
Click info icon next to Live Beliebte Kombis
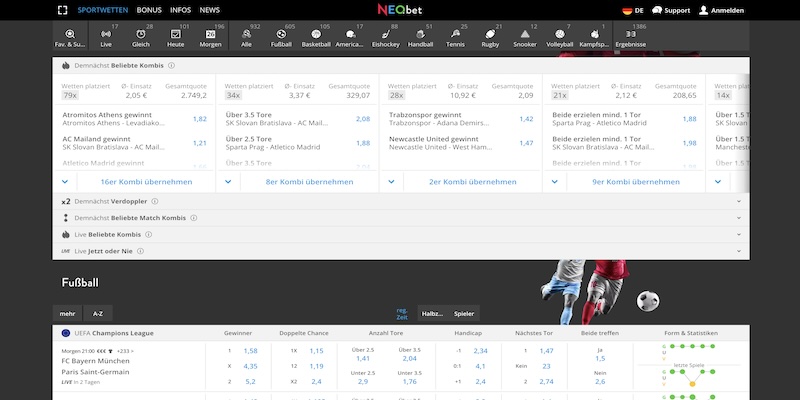pyautogui.click(x=148, y=235)
